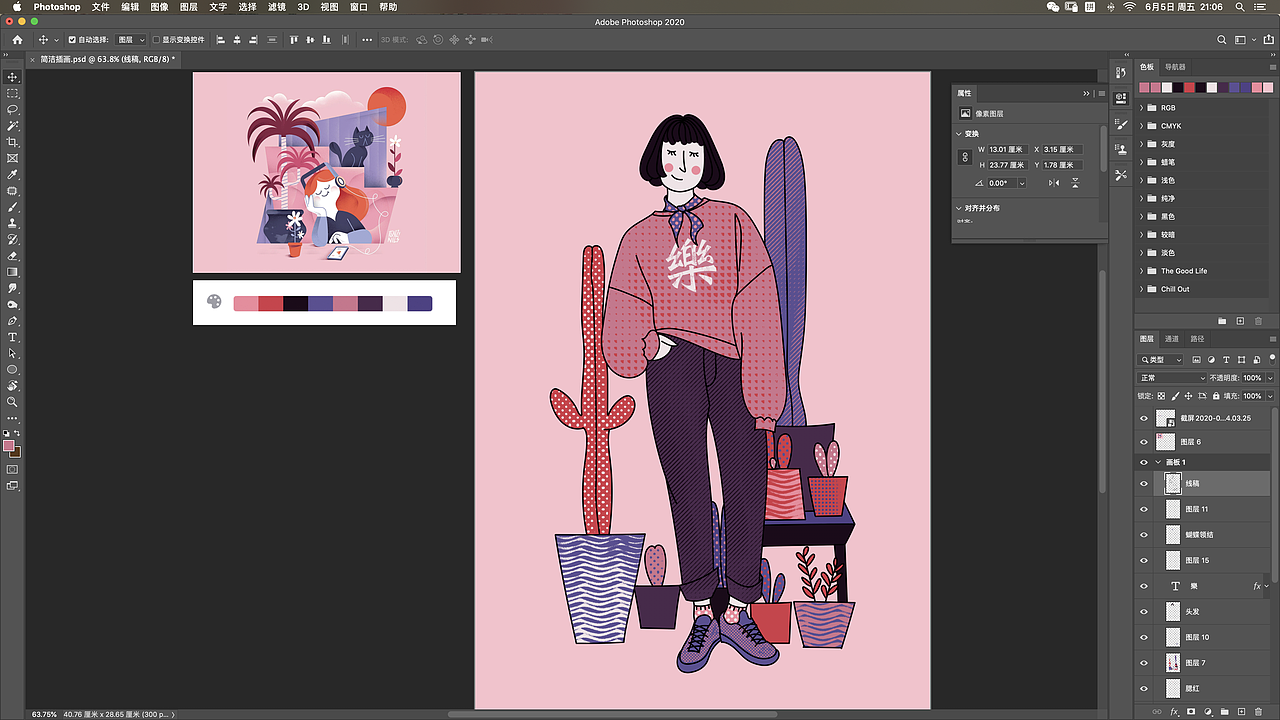Filter layers by type layers icon
This screenshot has height=720, width=1280.
tap(1227, 360)
